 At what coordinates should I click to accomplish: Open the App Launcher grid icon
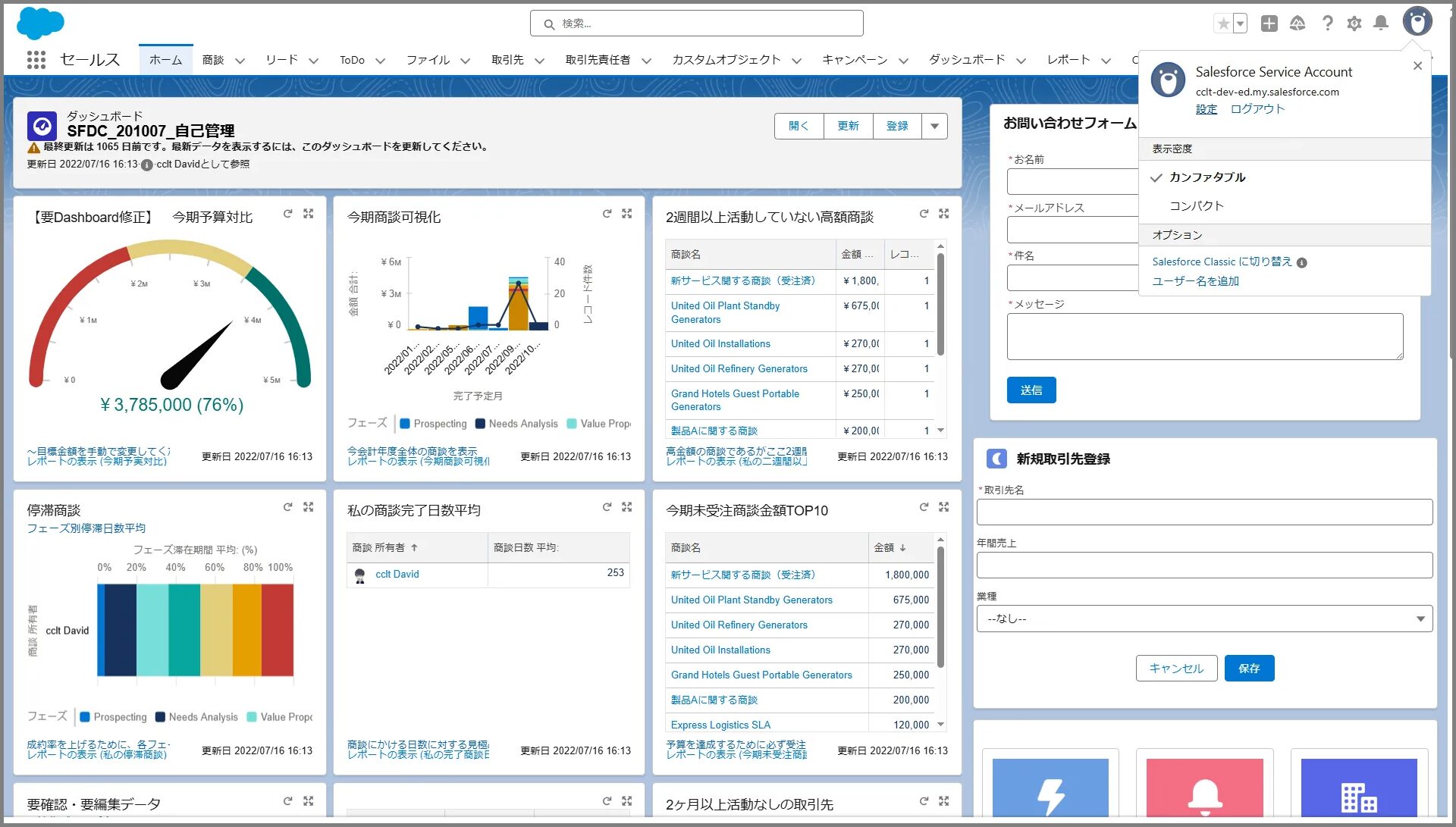[x=36, y=60]
